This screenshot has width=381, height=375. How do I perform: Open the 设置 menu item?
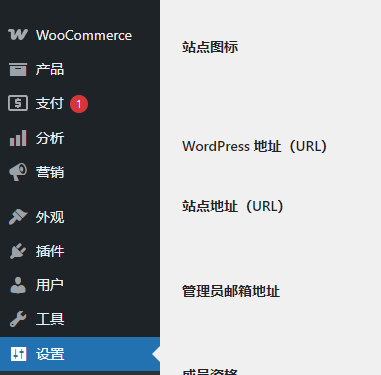[x=80, y=354]
